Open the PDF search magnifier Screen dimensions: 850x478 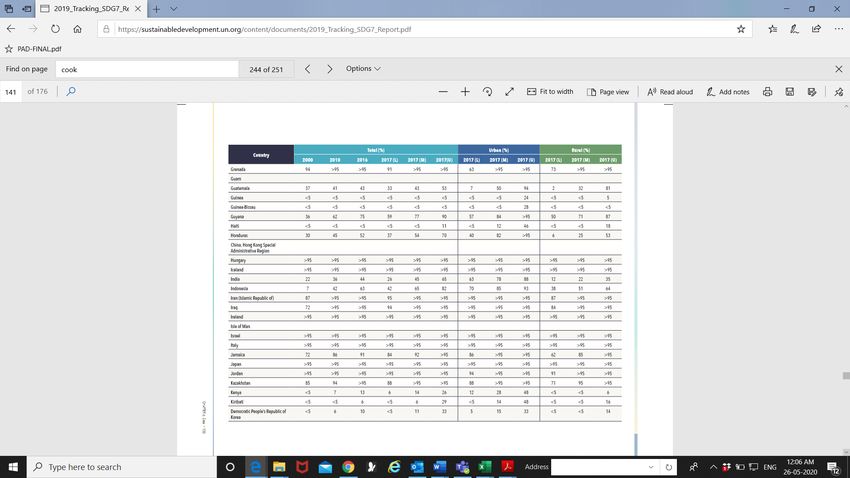pyautogui.click(x=71, y=91)
